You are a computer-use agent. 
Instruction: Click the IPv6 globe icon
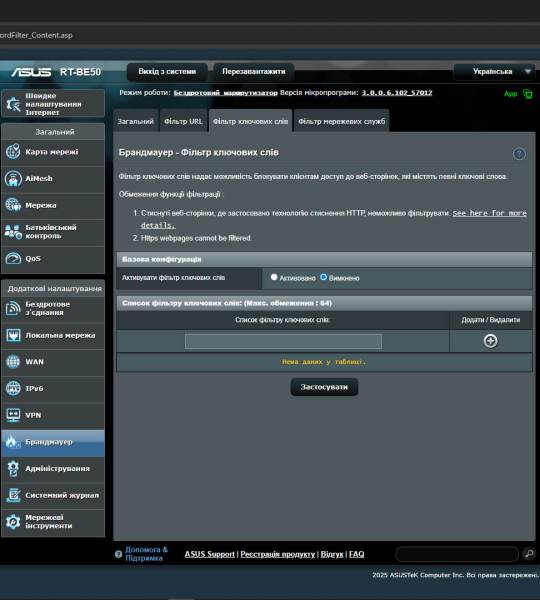coord(13,388)
